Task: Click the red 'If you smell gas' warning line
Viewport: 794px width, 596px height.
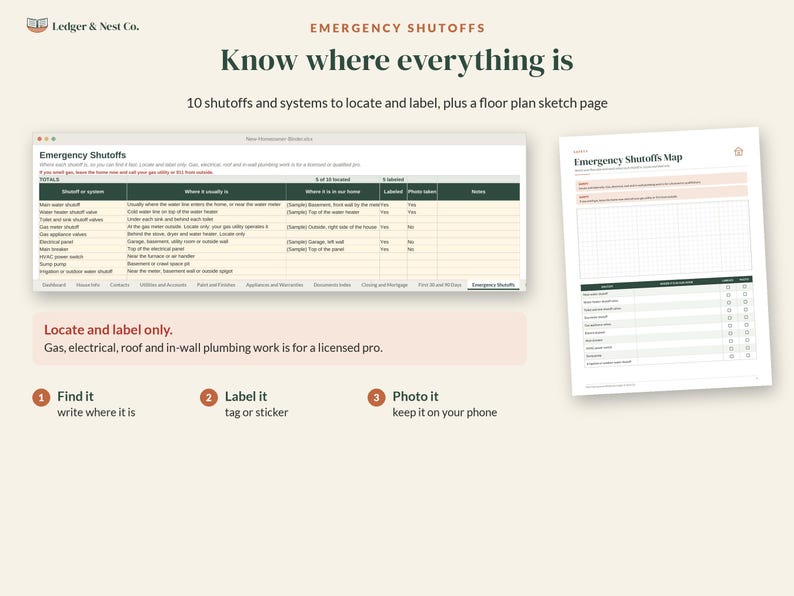Action: pyautogui.click(x=127, y=172)
